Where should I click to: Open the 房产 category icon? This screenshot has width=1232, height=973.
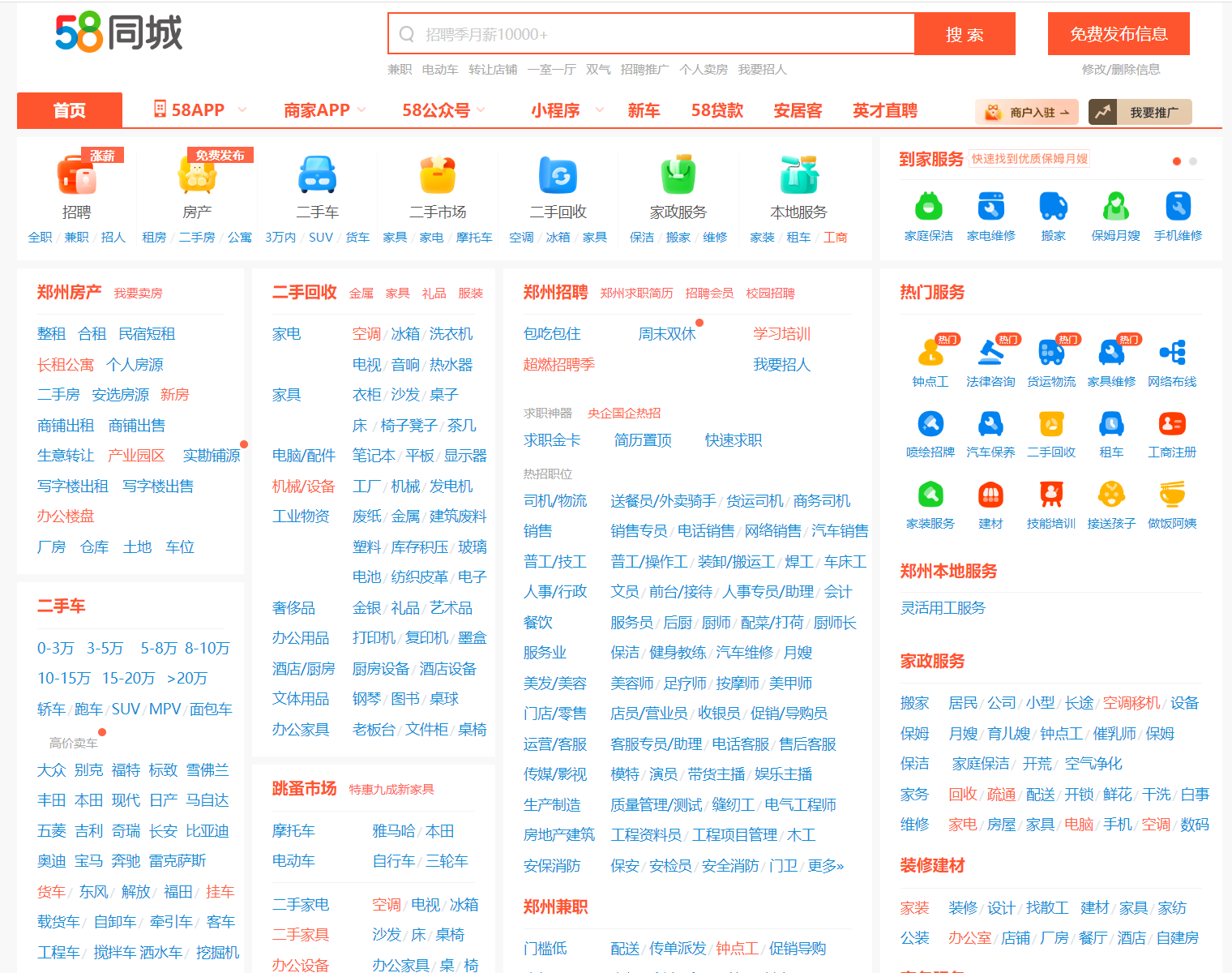pyautogui.click(x=197, y=175)
